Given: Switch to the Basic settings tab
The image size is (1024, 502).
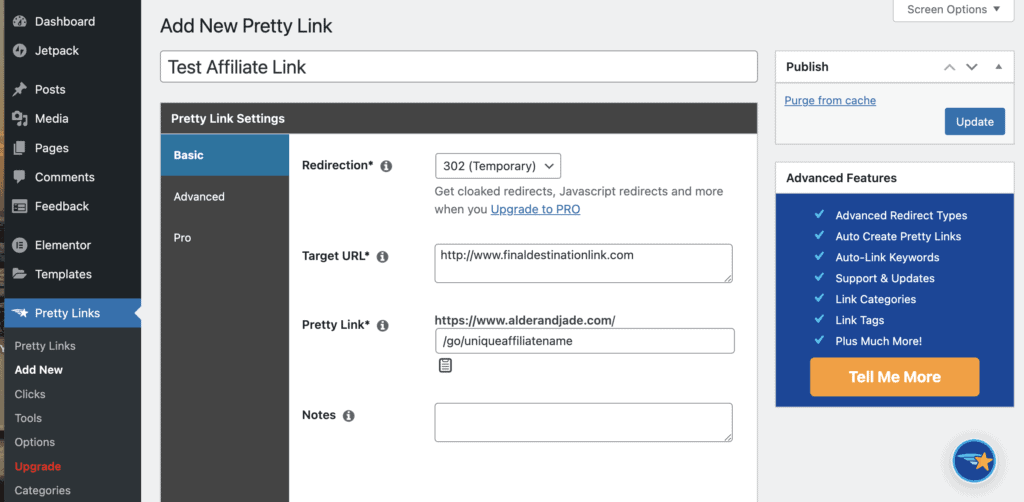Looking at the screenshot, I should tap(225, 155).
